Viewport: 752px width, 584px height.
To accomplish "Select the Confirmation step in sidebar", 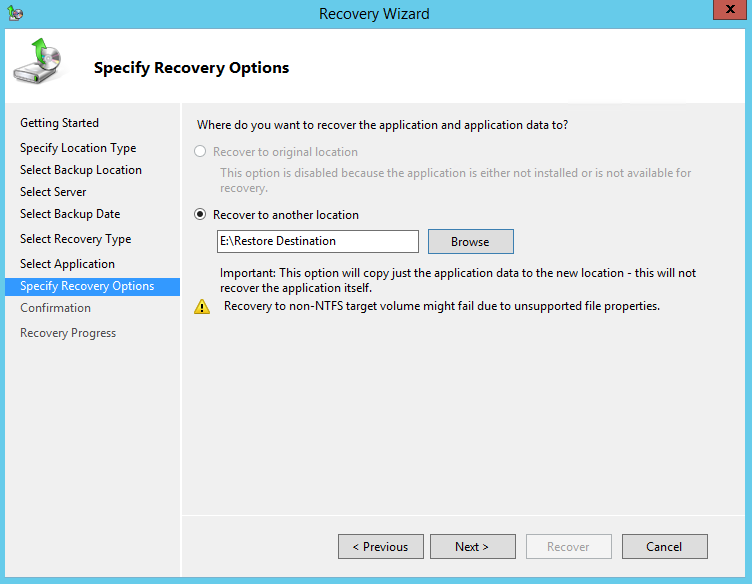I will 55,308.
